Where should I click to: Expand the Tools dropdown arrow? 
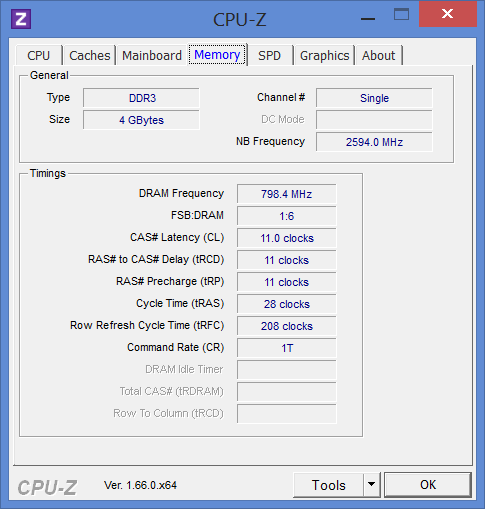pyautogui.click(x=372, y=485)
